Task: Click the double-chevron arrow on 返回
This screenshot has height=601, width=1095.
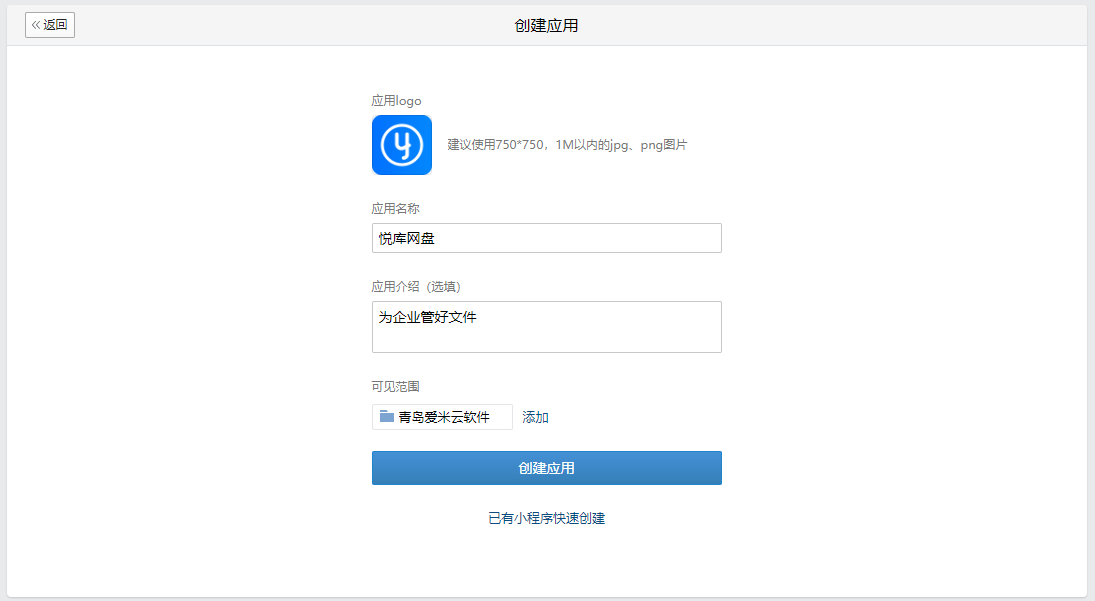Action: [36, 25]
